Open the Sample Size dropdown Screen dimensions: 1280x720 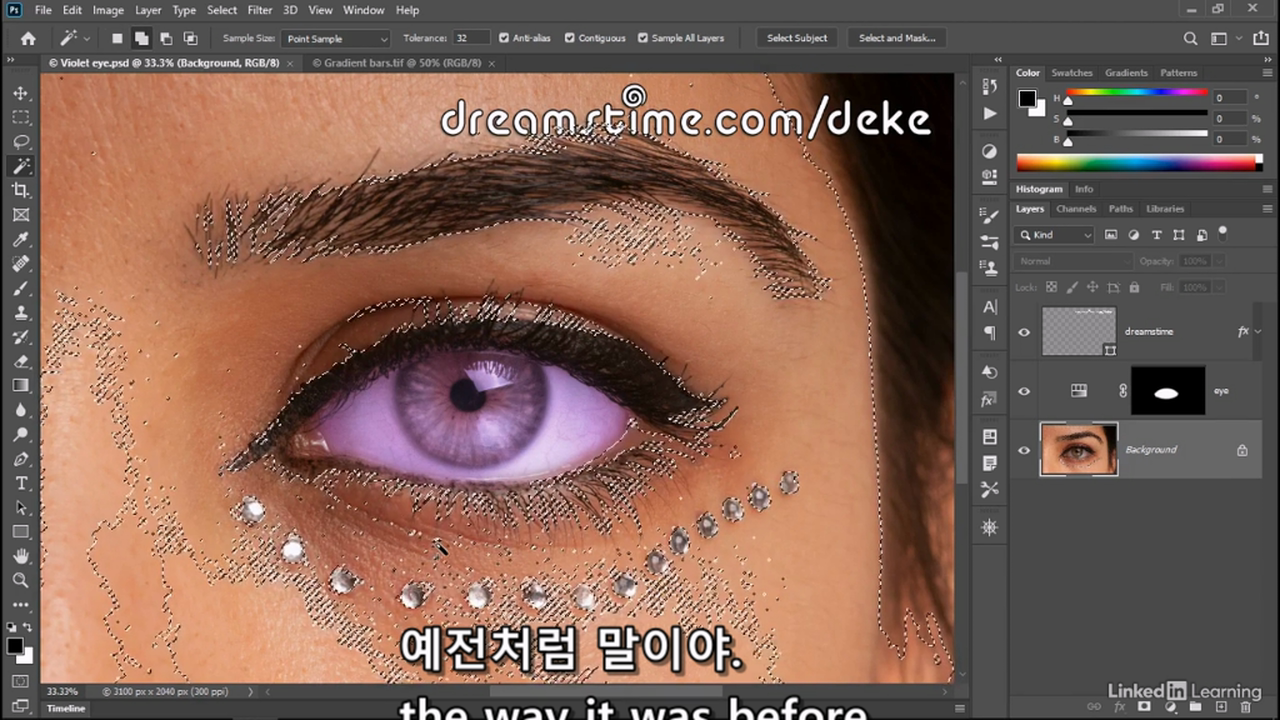(336, 38)
